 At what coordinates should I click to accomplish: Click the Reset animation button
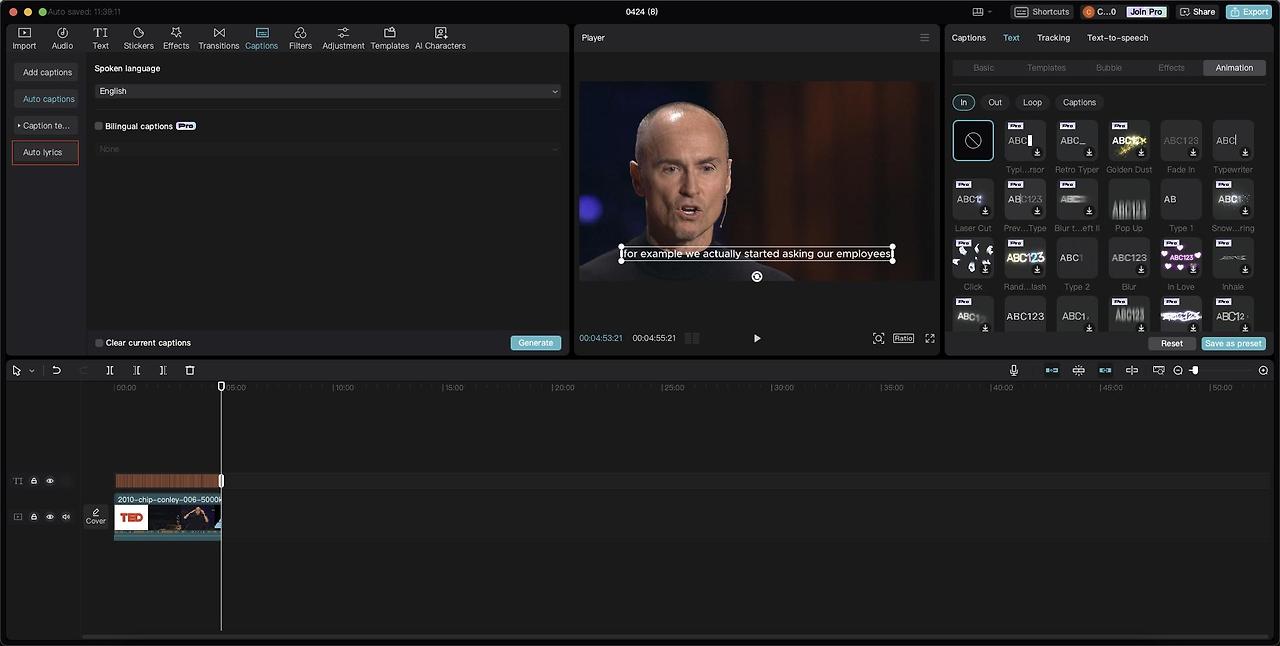click(x=1172, y=343)
